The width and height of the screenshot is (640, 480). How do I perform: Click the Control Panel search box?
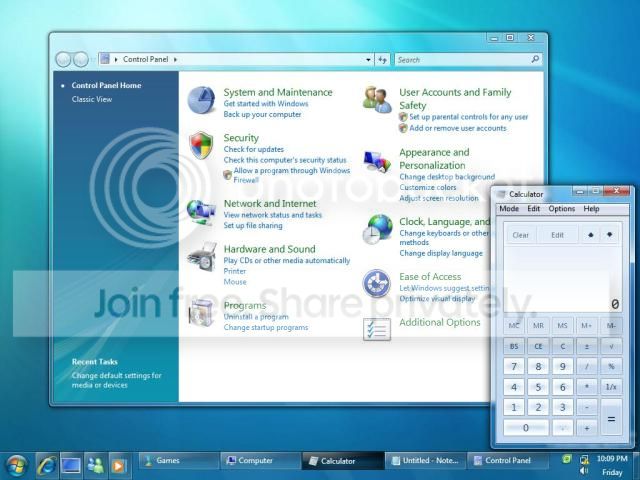[x=465, y=60]
